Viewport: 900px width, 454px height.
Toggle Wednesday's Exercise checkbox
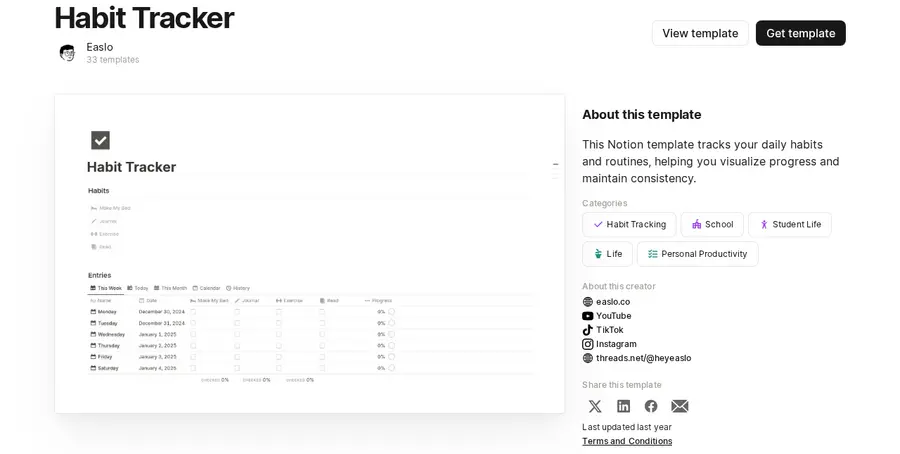pyautogui.click(x=279, y=334)
